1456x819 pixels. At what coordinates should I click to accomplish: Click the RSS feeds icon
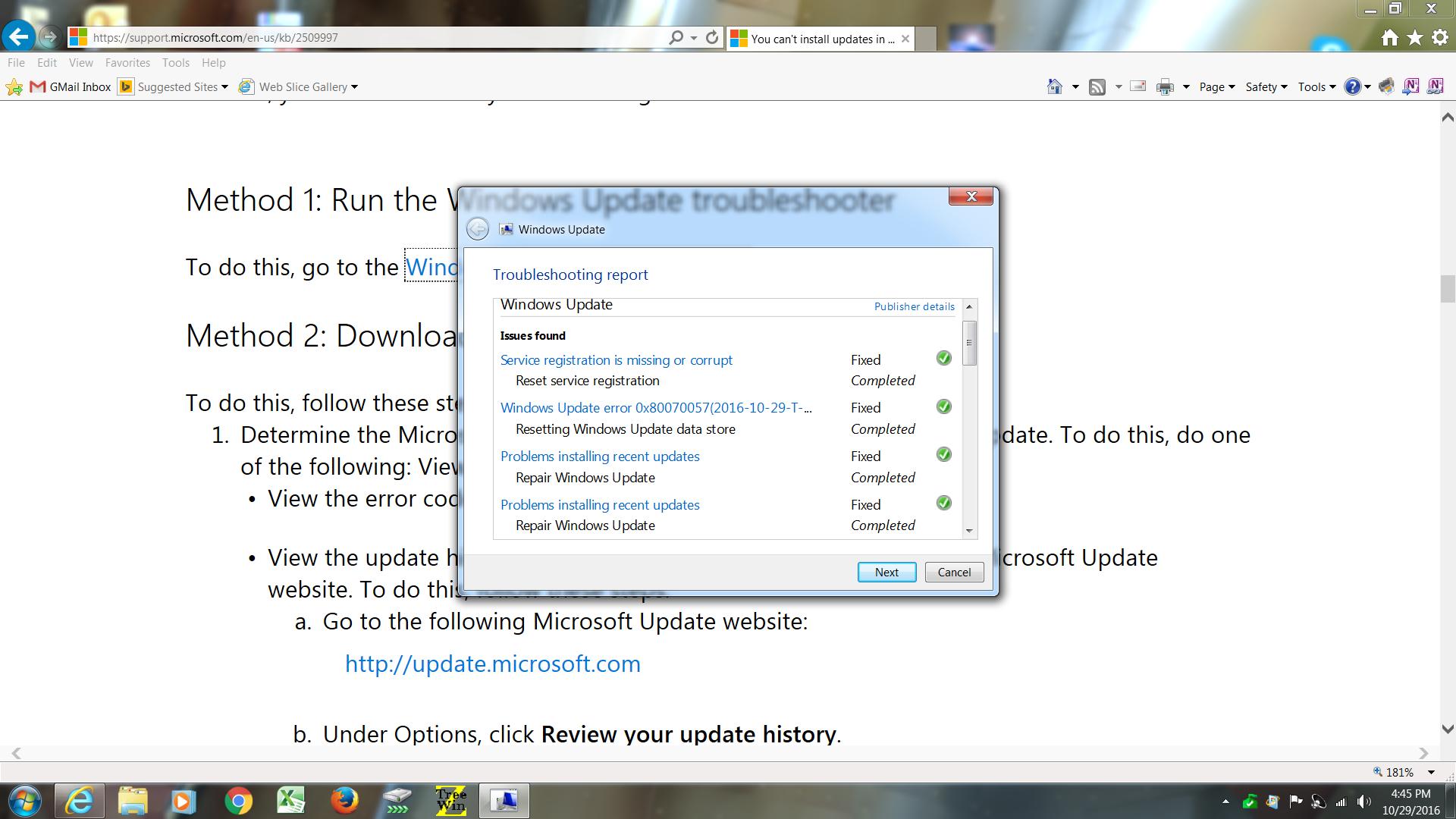[1097, 86]
